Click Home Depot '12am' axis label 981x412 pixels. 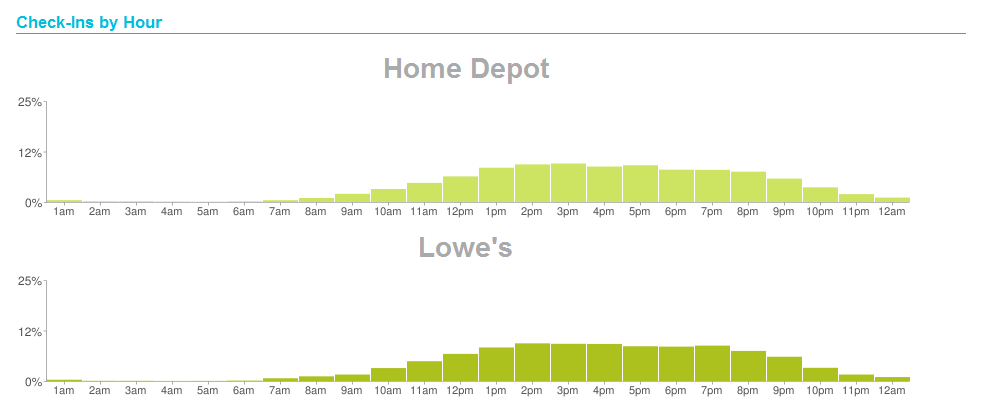pyautogui.click(x=892, y=213)
